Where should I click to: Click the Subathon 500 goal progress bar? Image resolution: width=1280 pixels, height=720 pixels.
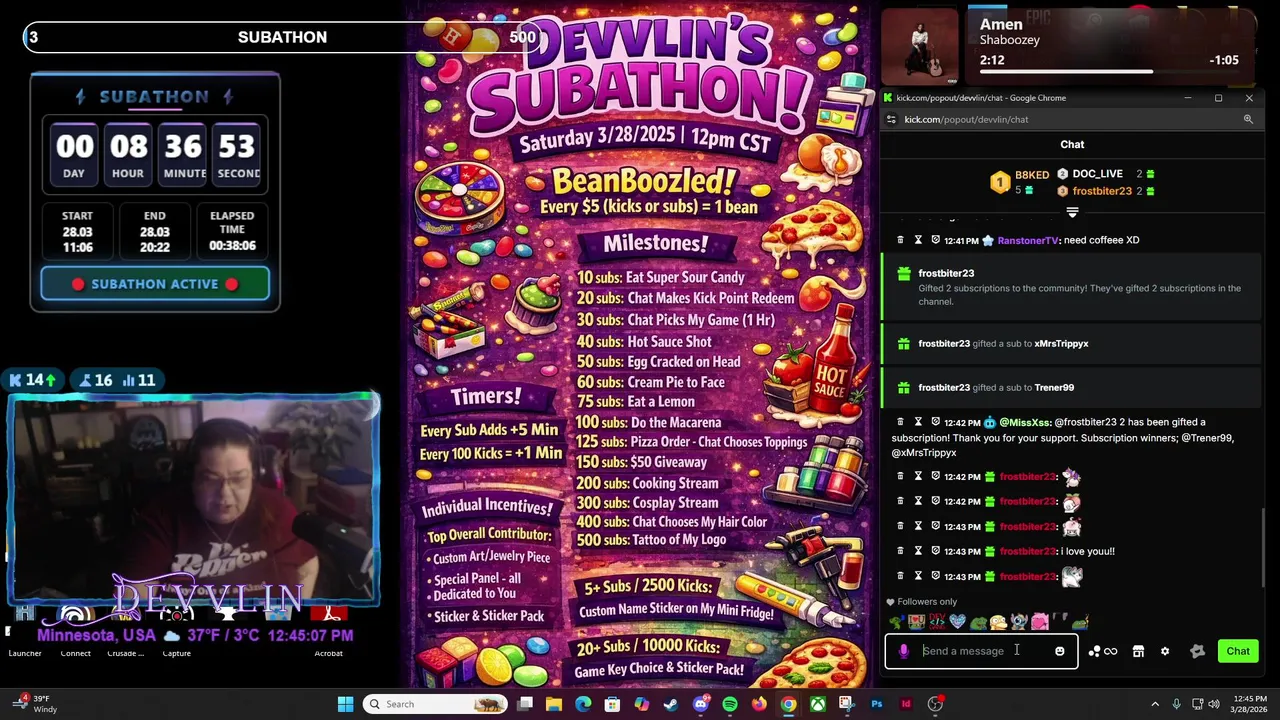[283, 37]
